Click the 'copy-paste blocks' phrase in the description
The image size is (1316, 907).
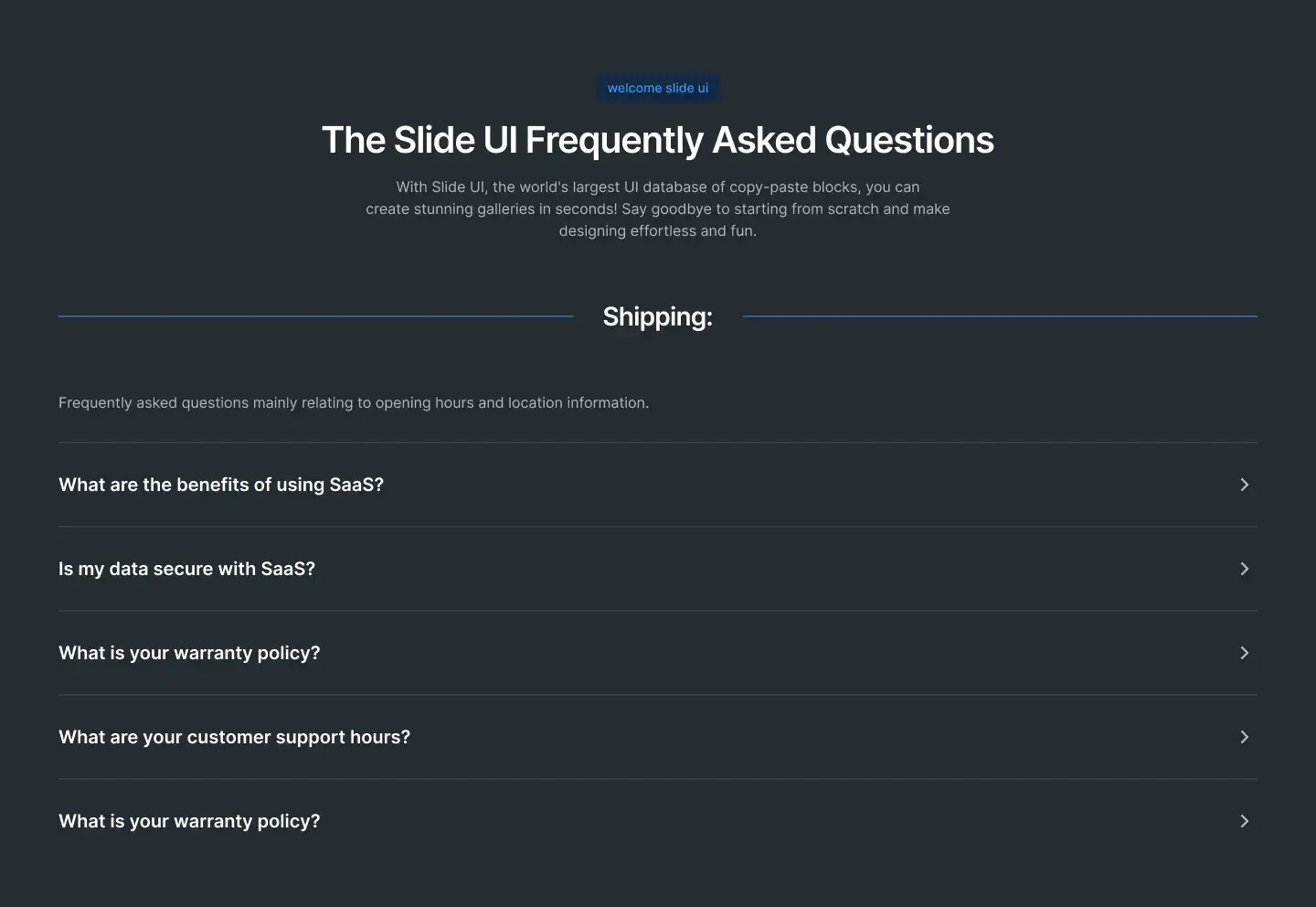coord(794,187)
